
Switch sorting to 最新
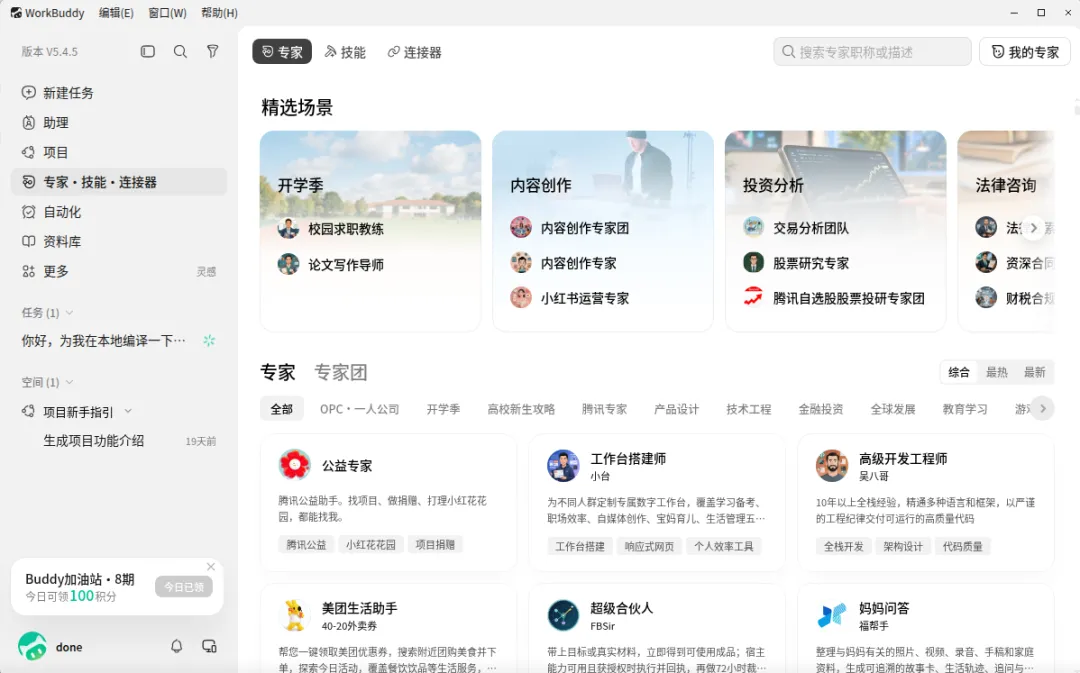[x=1034, y=373]
